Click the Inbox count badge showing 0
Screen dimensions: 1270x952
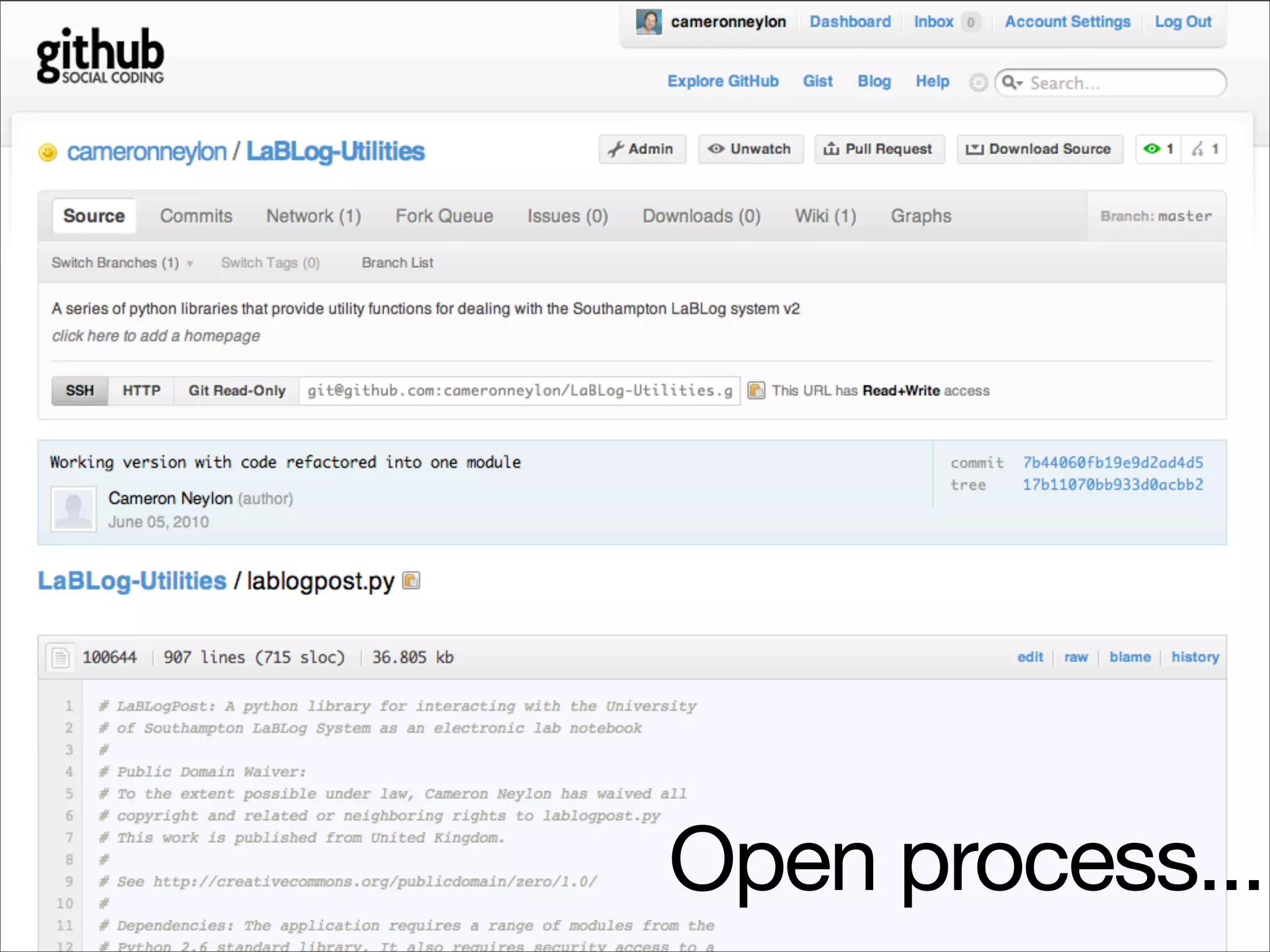click(x=970, y=23)
